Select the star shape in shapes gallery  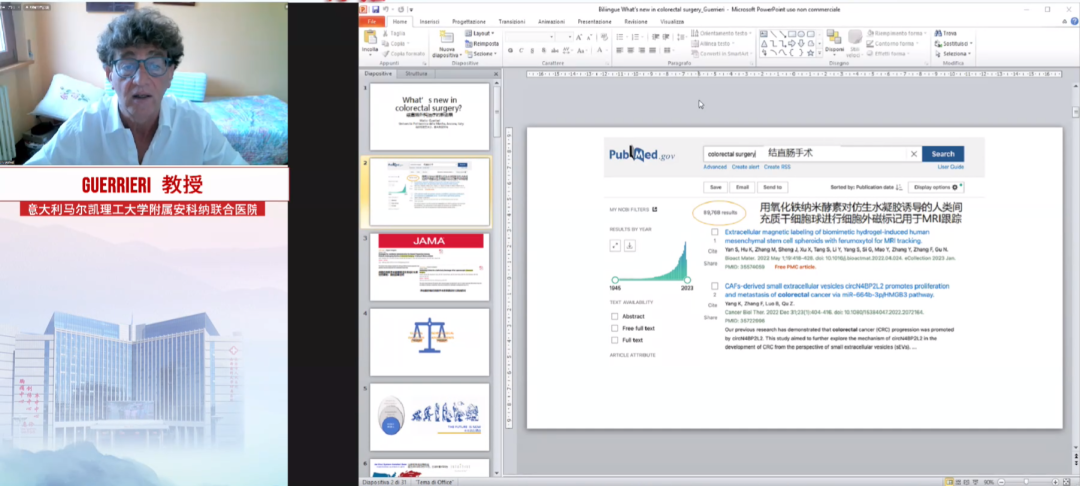point(811,53)
